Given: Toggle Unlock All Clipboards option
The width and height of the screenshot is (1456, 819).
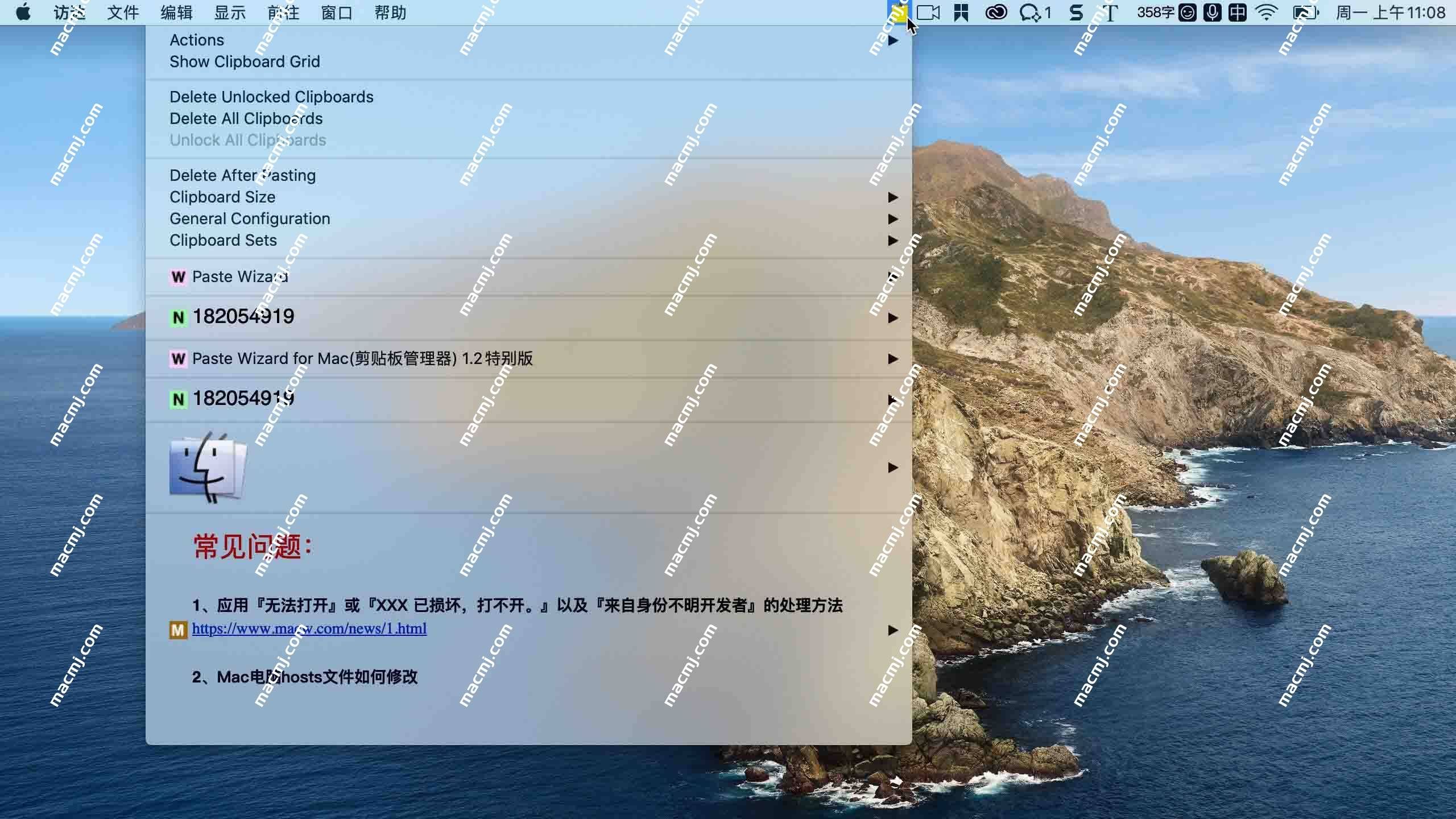Looking at the screenshot, I should (x=248, y=140).
